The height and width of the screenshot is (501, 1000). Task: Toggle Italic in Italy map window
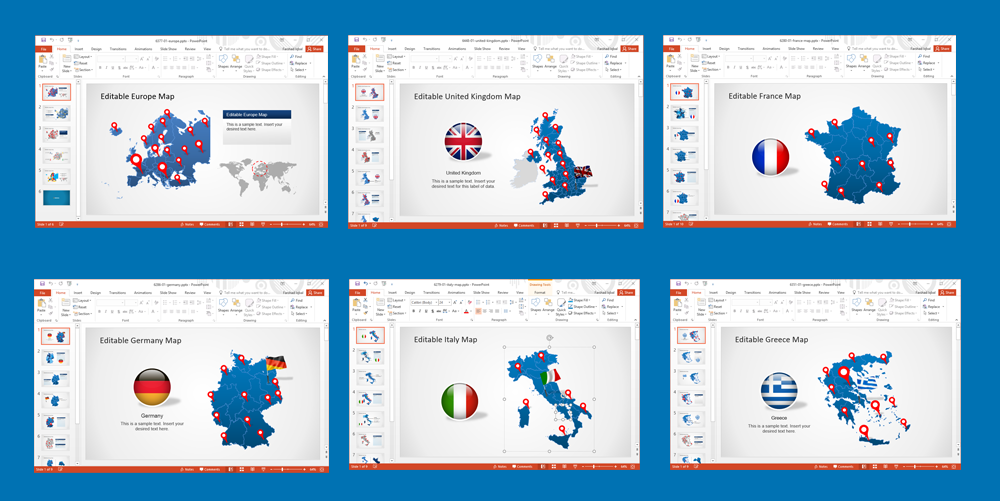coord(420,311)
